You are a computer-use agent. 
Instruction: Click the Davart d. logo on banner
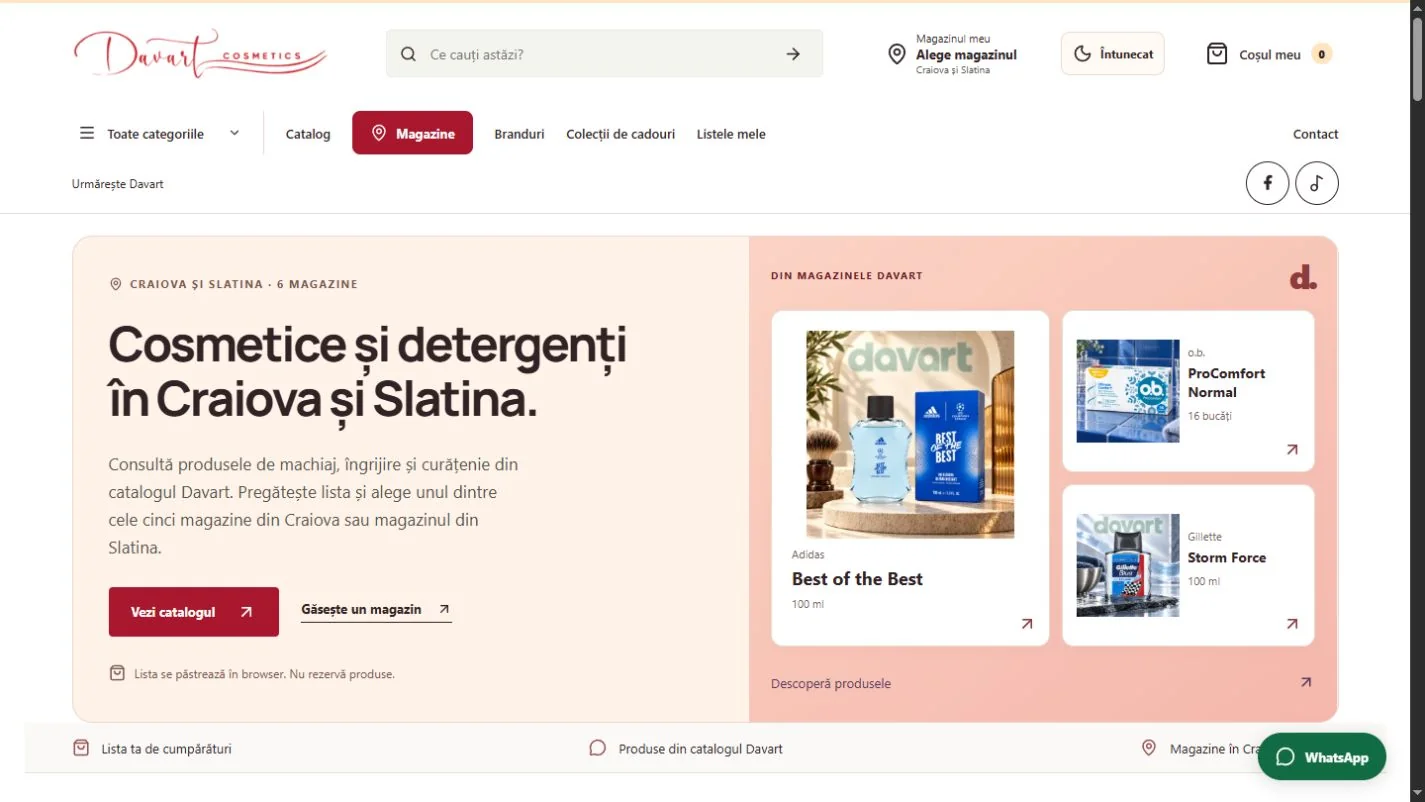[x=1303, y=277]
